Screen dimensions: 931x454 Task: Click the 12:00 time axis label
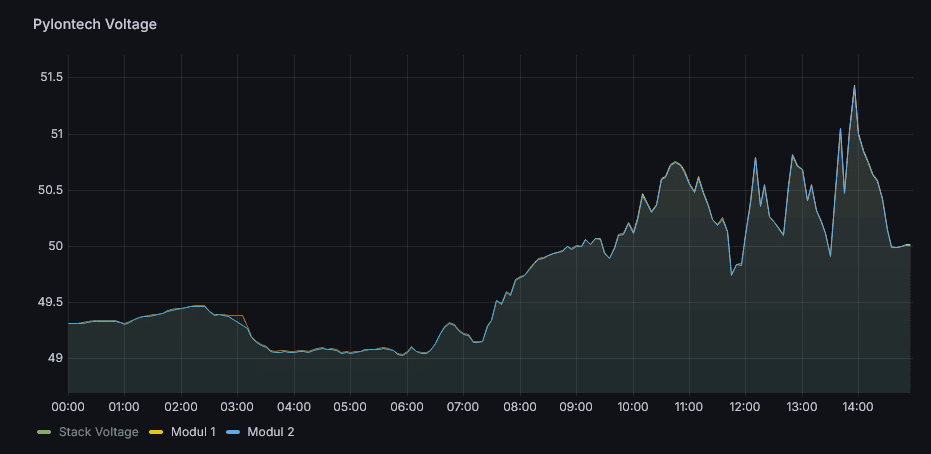[746, 407]
